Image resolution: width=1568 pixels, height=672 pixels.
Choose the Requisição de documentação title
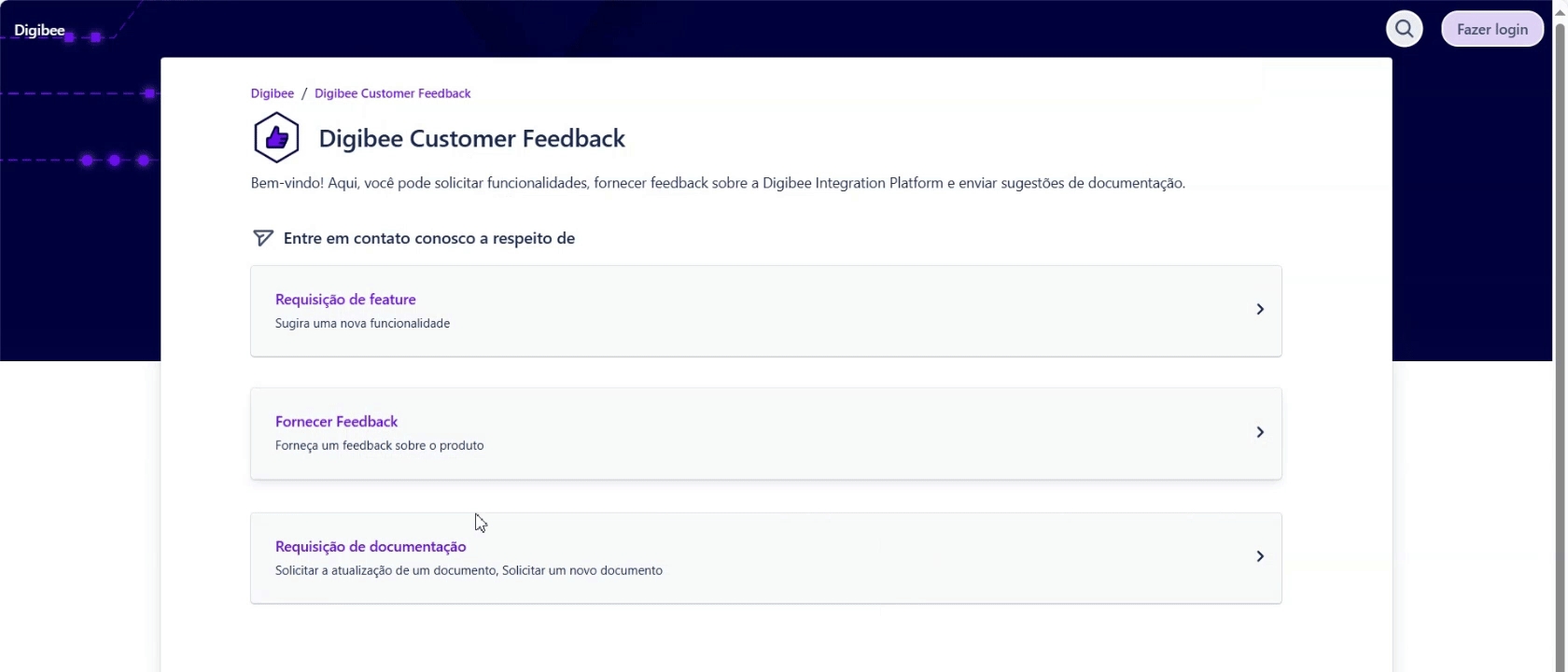(371, 547)
